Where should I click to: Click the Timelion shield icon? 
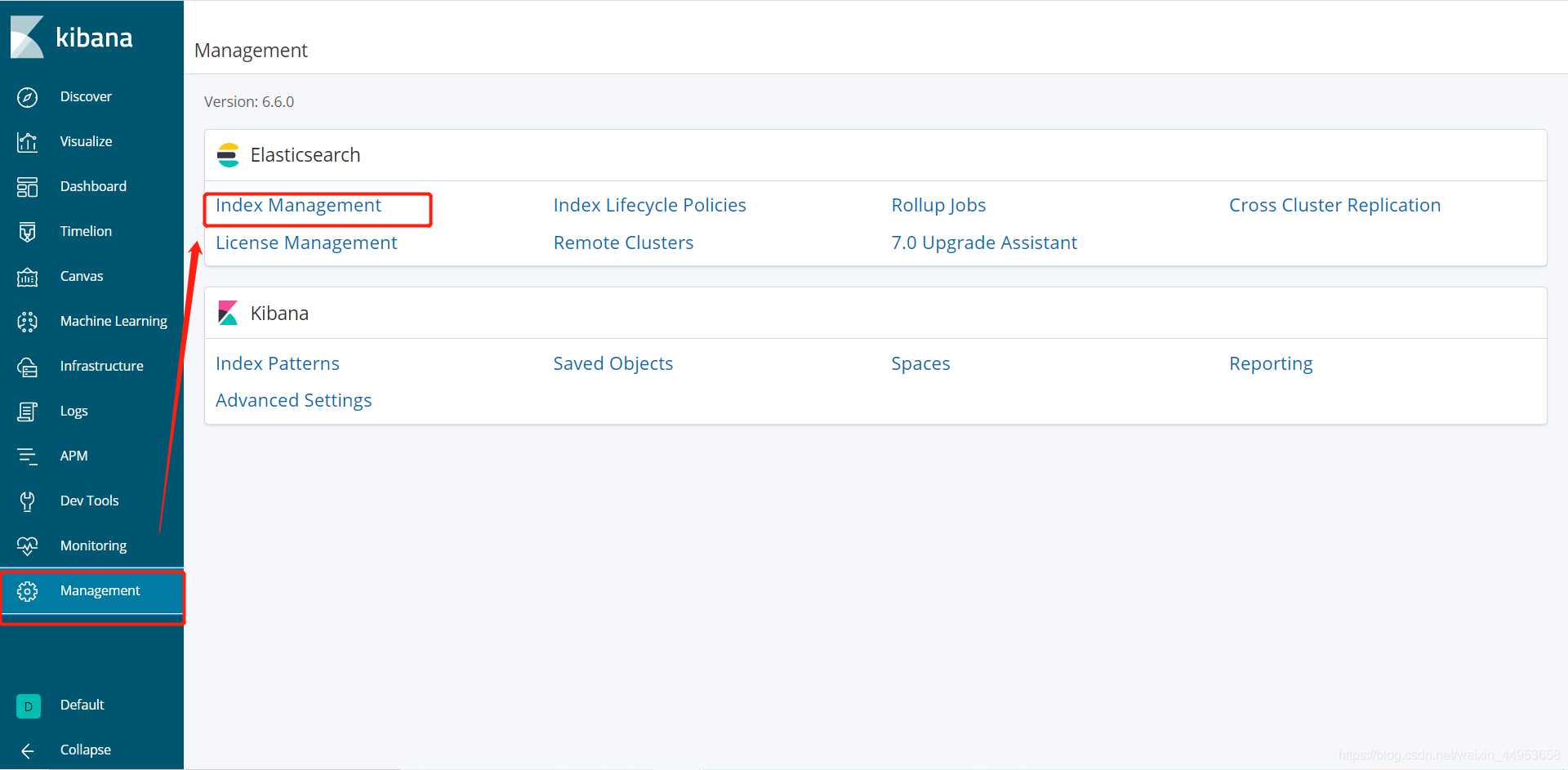click(x=27, y=232)
